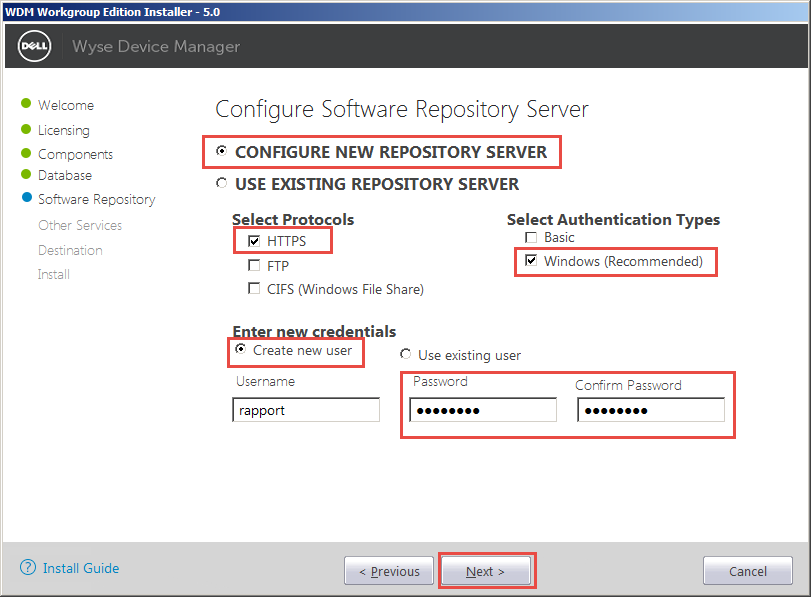Click the Install Guide question mark icon
The image size is (811, 597).
pos(25,568)
